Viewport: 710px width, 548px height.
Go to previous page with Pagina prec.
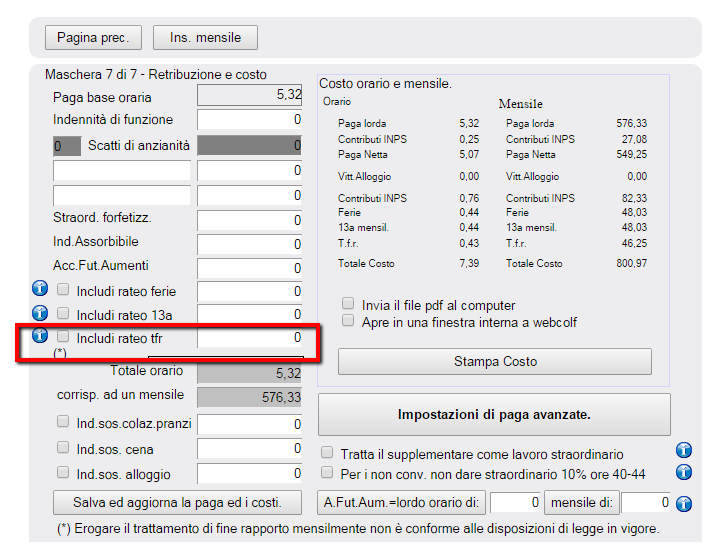coord(93,38)
